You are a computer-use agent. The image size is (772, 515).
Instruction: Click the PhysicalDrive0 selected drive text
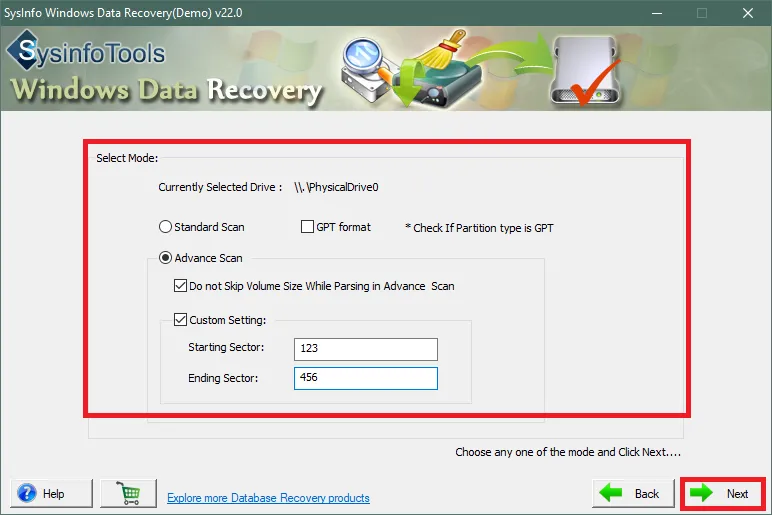point(336,187)
